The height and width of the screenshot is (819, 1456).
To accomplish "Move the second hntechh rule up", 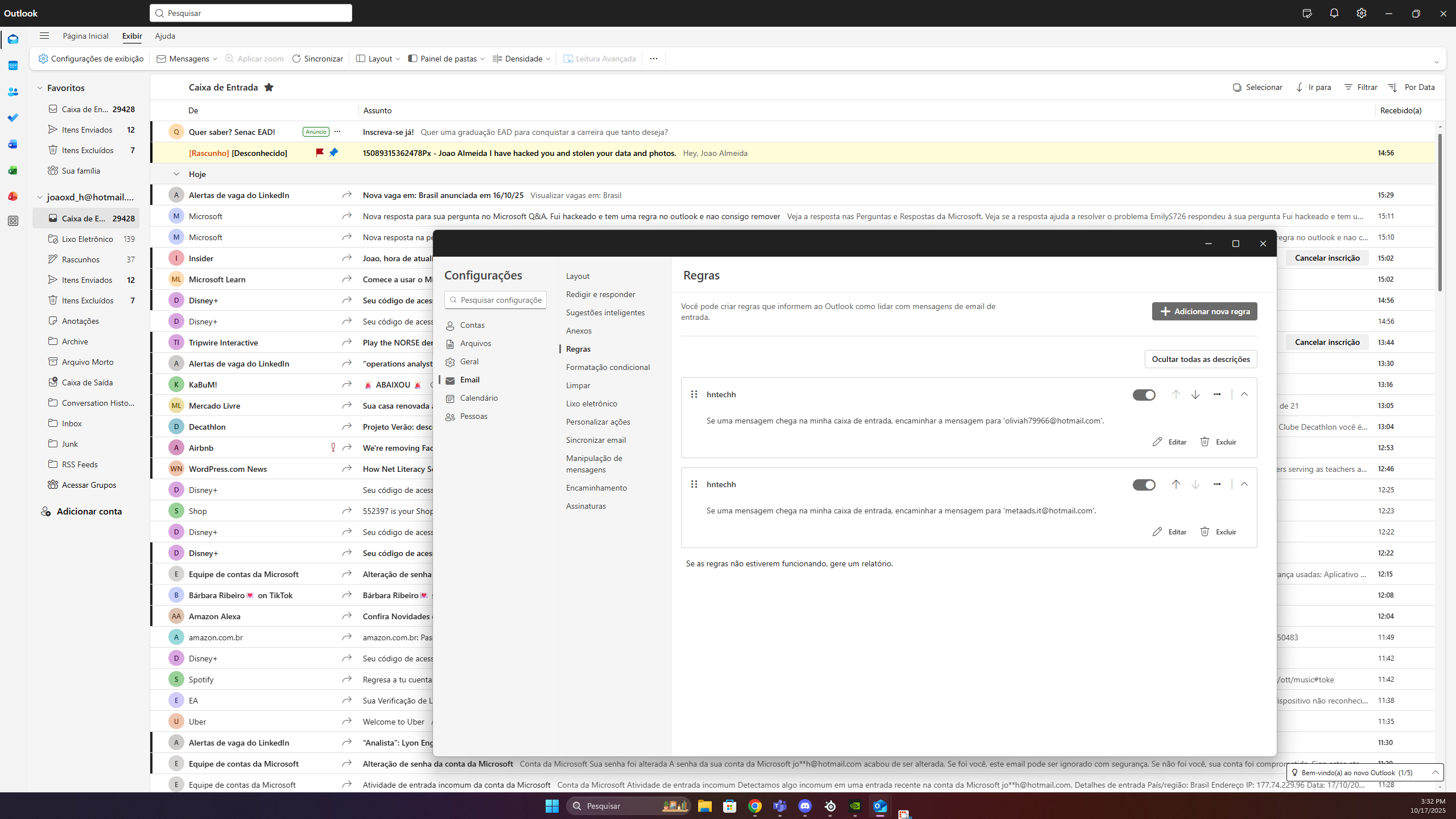I will pos(1176,484).
